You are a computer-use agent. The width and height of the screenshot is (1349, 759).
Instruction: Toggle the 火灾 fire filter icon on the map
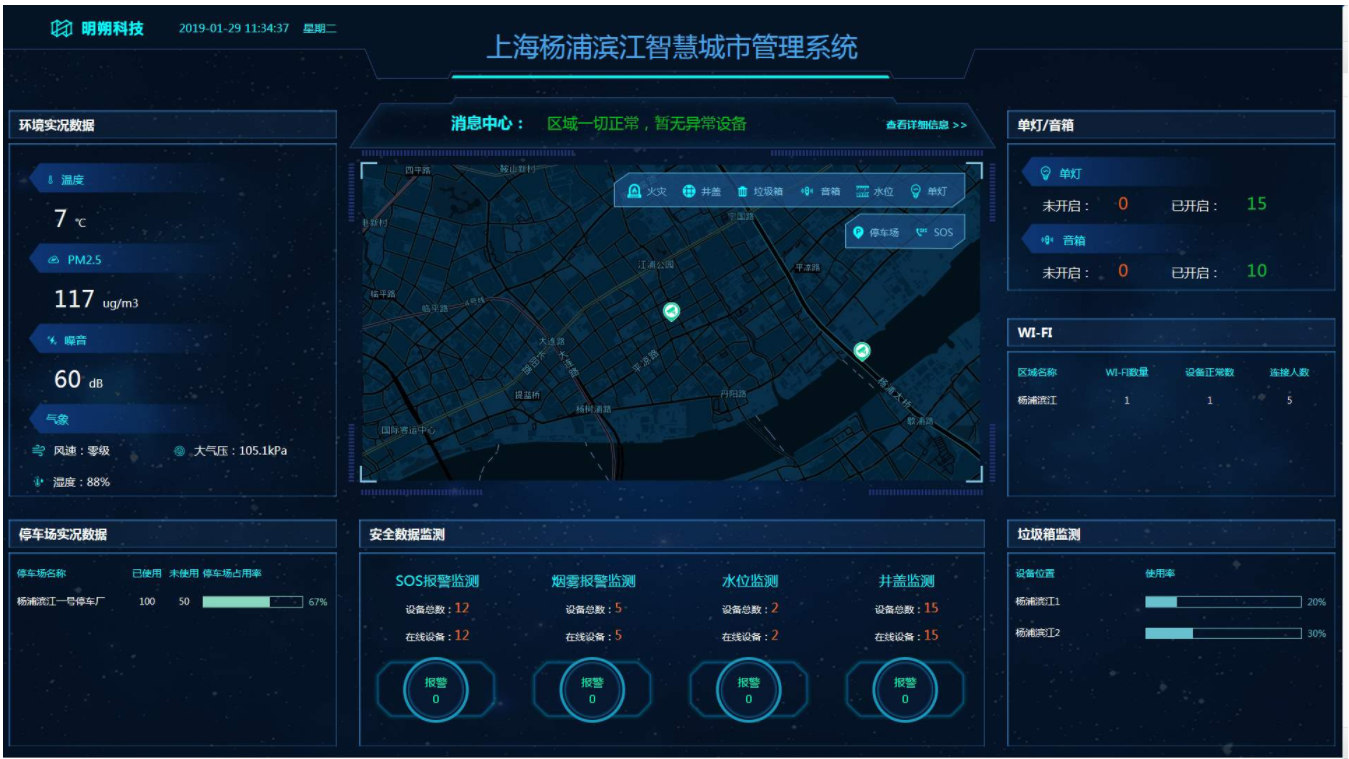click(x=634, y=192)
